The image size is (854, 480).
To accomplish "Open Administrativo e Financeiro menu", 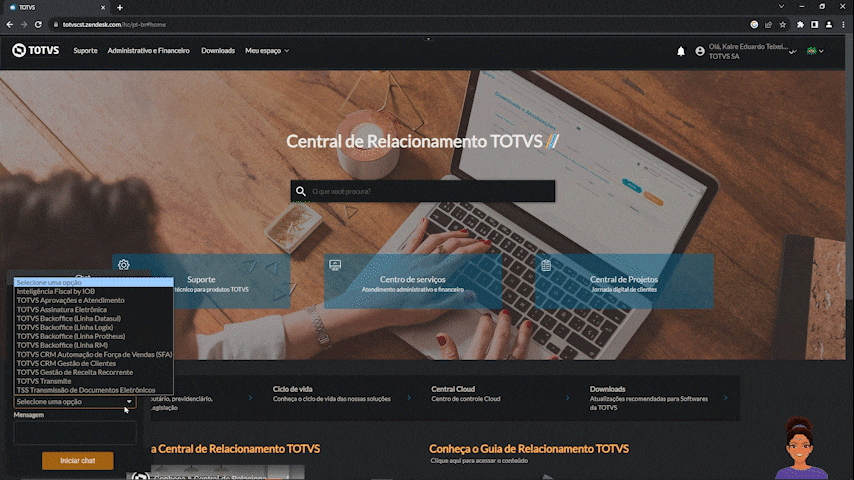I will (x=149, y=51).
